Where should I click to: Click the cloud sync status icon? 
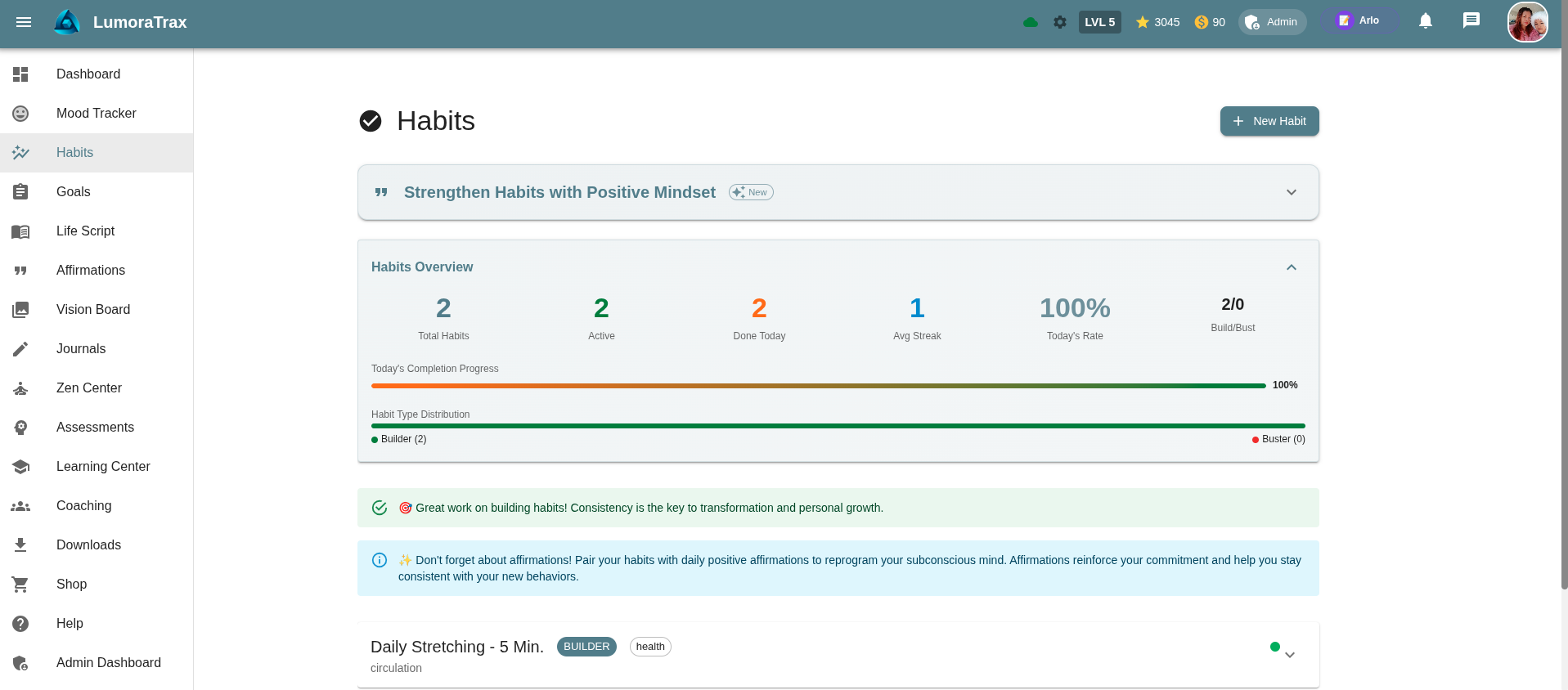(x=1031, y=22)
